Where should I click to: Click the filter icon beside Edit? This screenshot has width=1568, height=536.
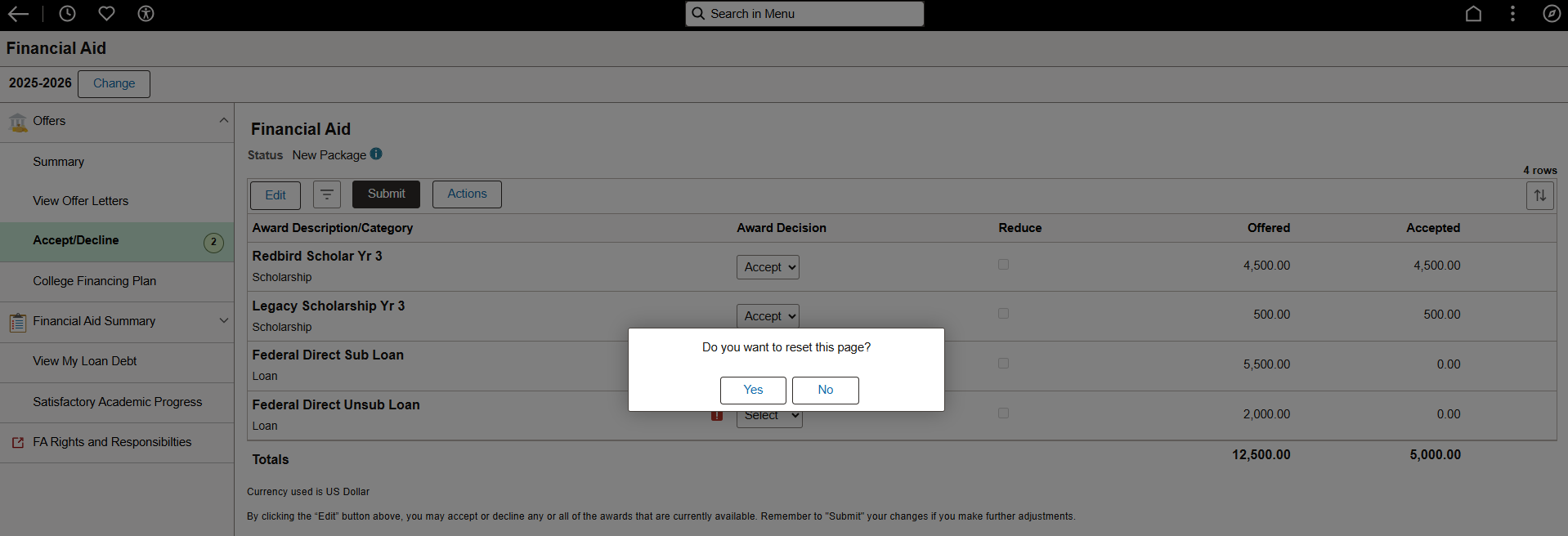click(x=327, y=194)
